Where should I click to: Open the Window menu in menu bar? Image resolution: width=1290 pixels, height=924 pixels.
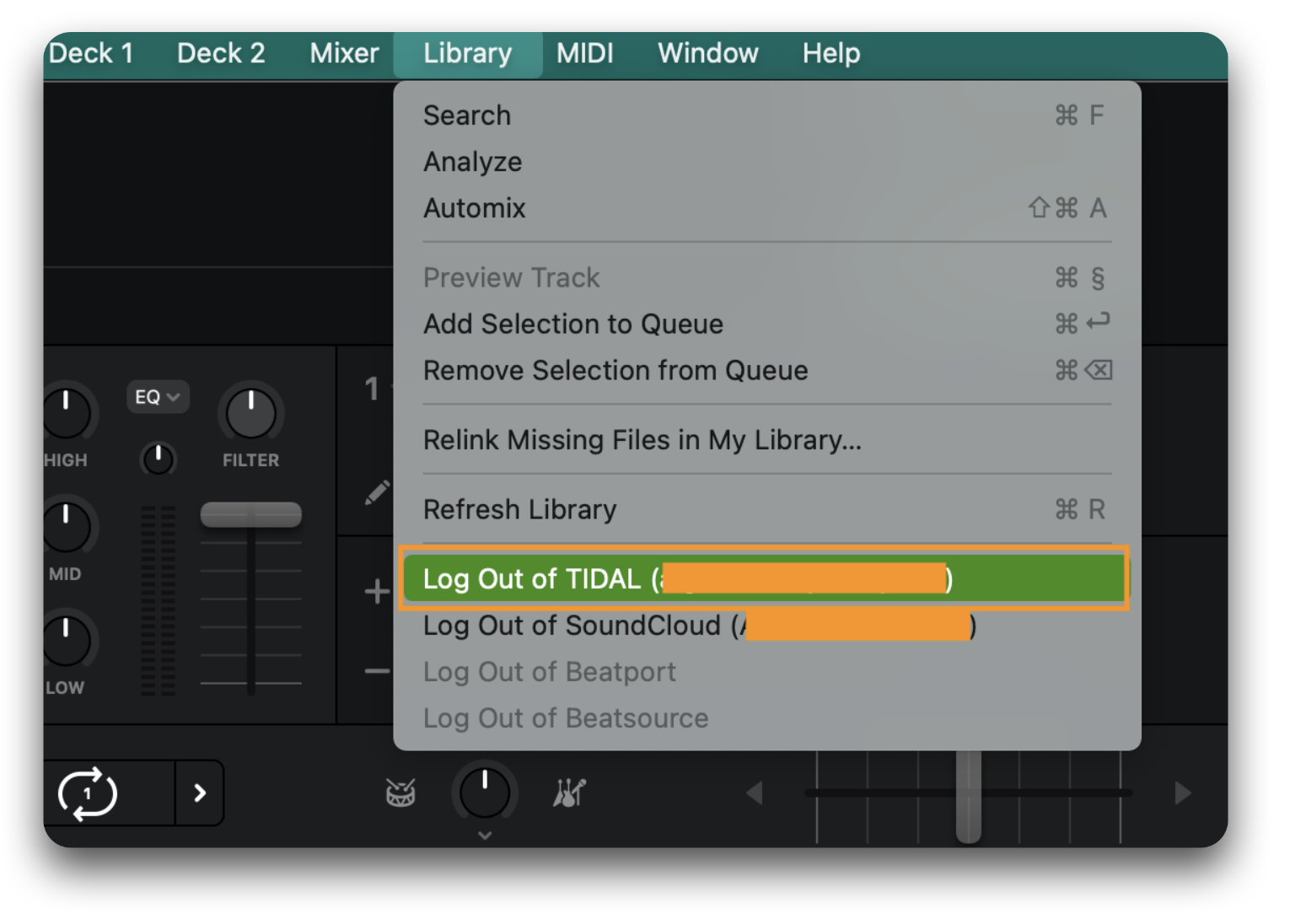pos(707,53)
